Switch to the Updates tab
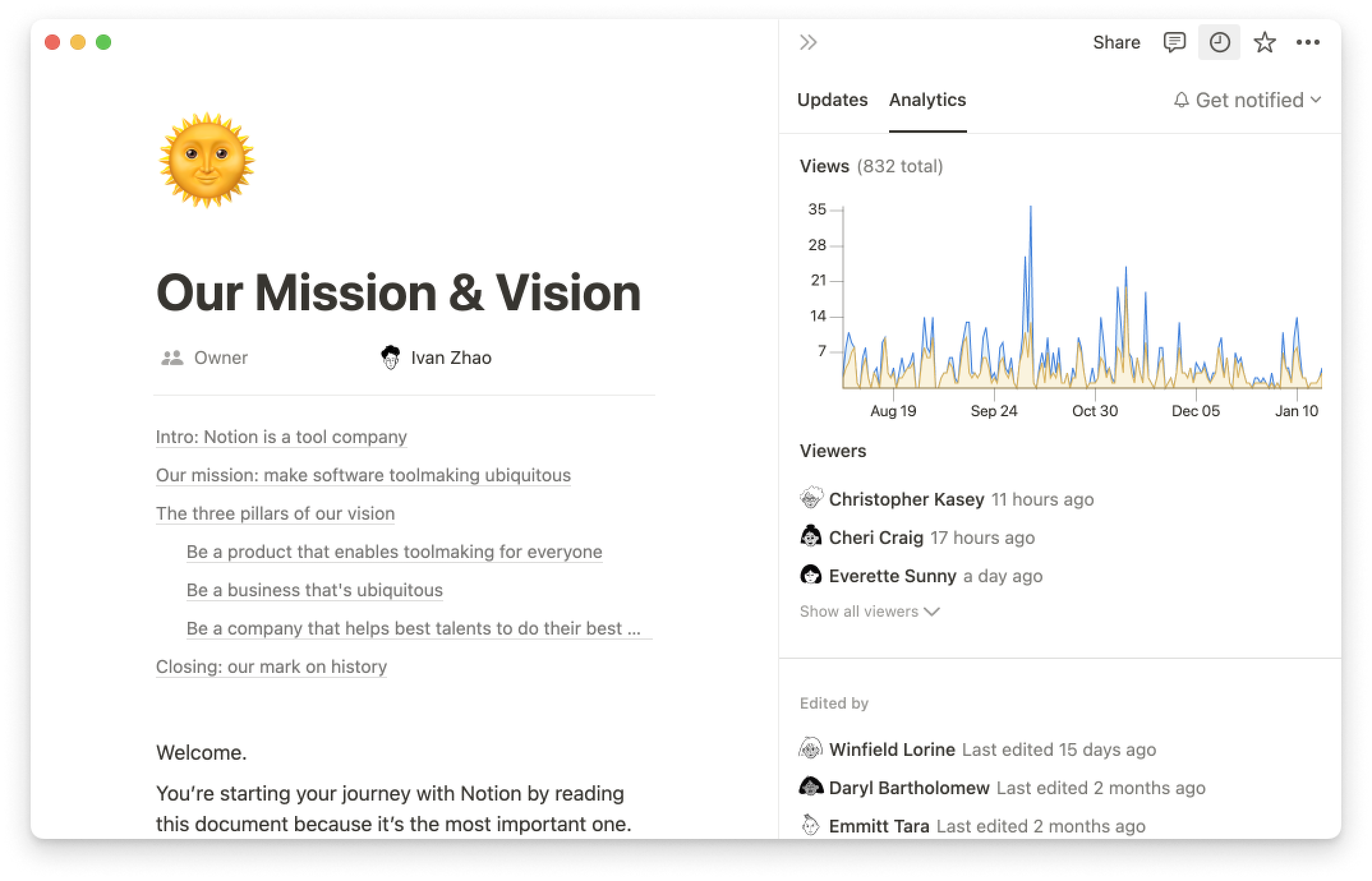1372x881 pixels. pos(832,100)
